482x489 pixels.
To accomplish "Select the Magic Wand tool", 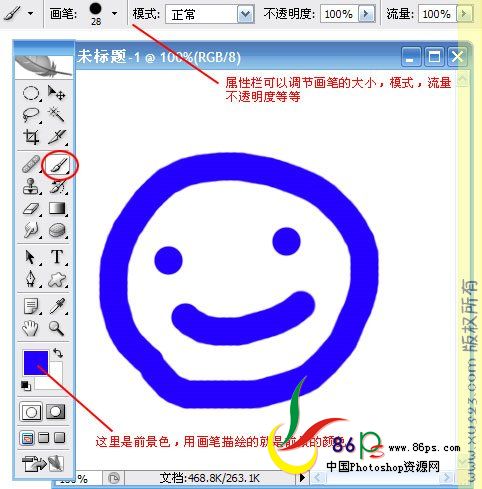I will (56, 115).
